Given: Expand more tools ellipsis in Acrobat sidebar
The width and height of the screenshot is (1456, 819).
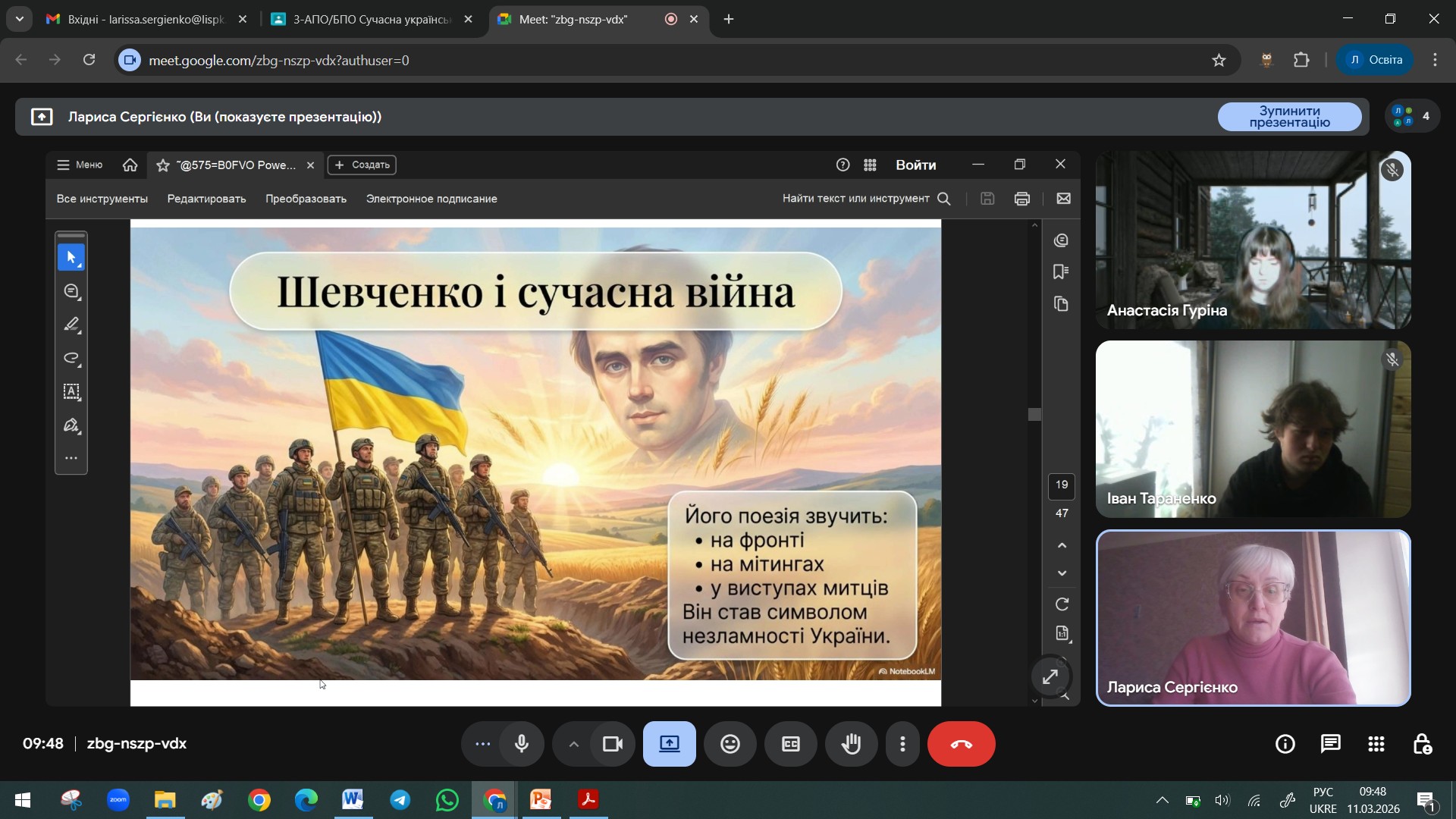Looking at the screenshot, I should (x=71, y=458).
